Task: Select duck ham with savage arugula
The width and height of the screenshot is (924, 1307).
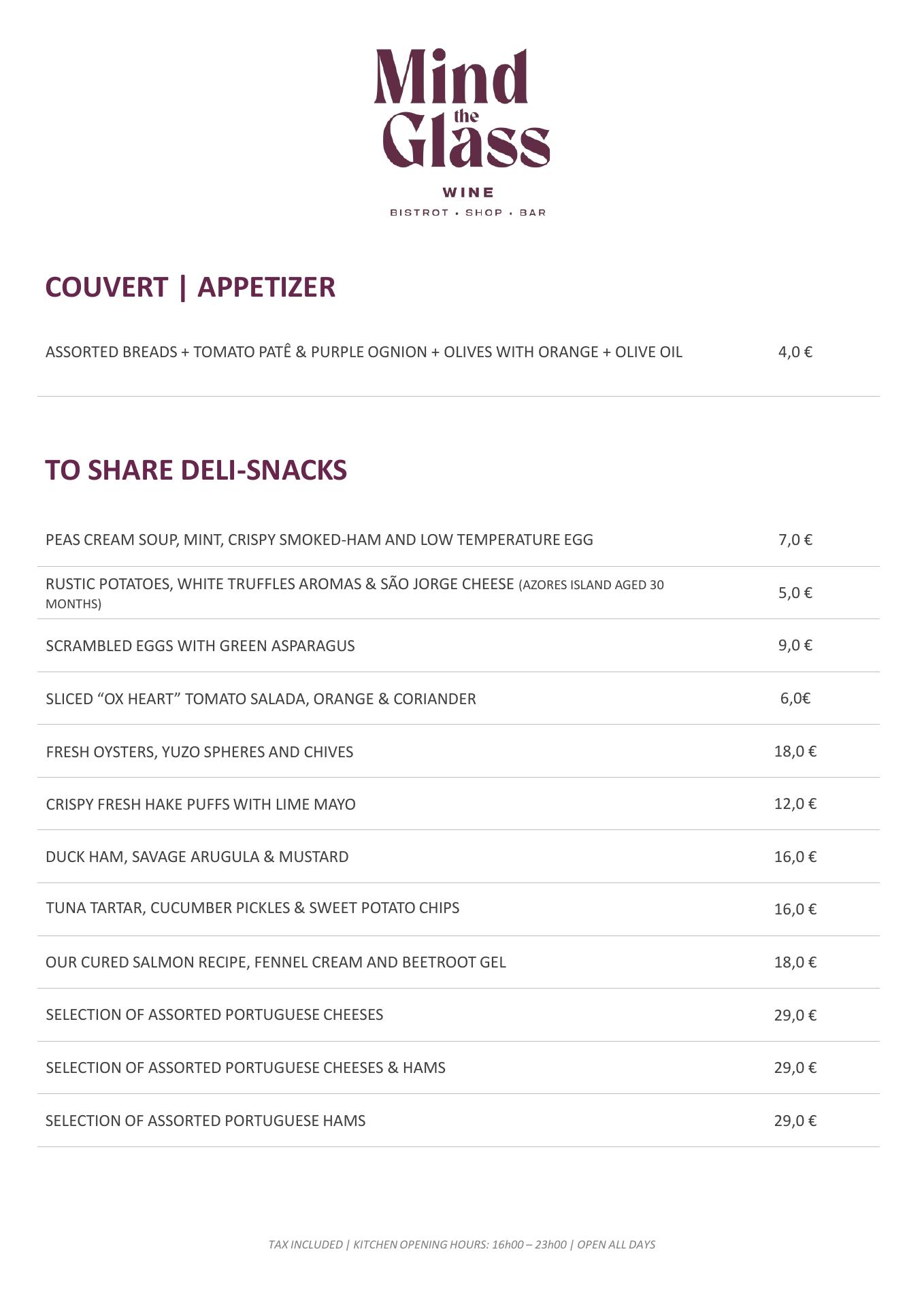Action: 197,857
